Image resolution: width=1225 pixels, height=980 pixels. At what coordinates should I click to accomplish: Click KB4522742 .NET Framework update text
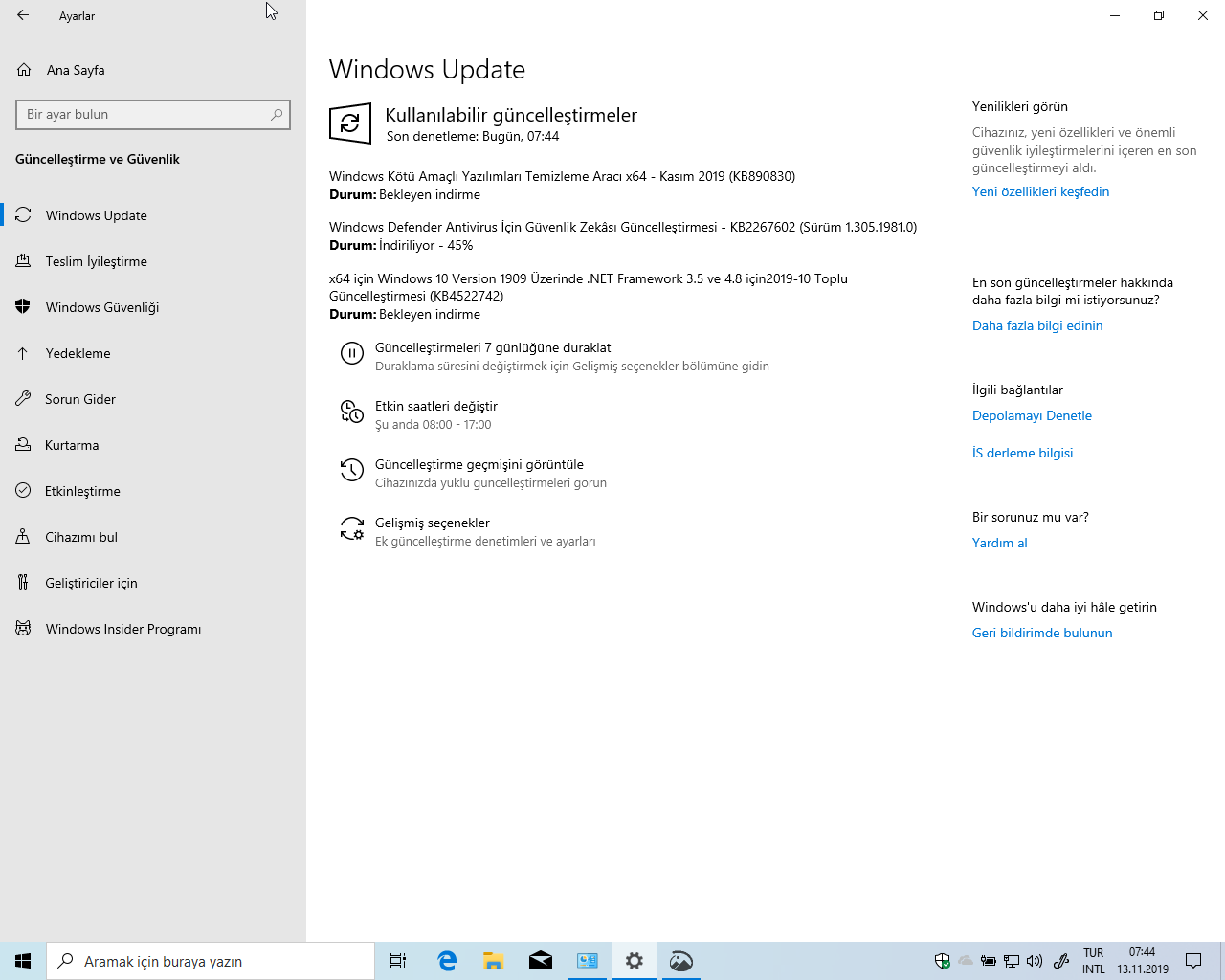tap(589, 287)
